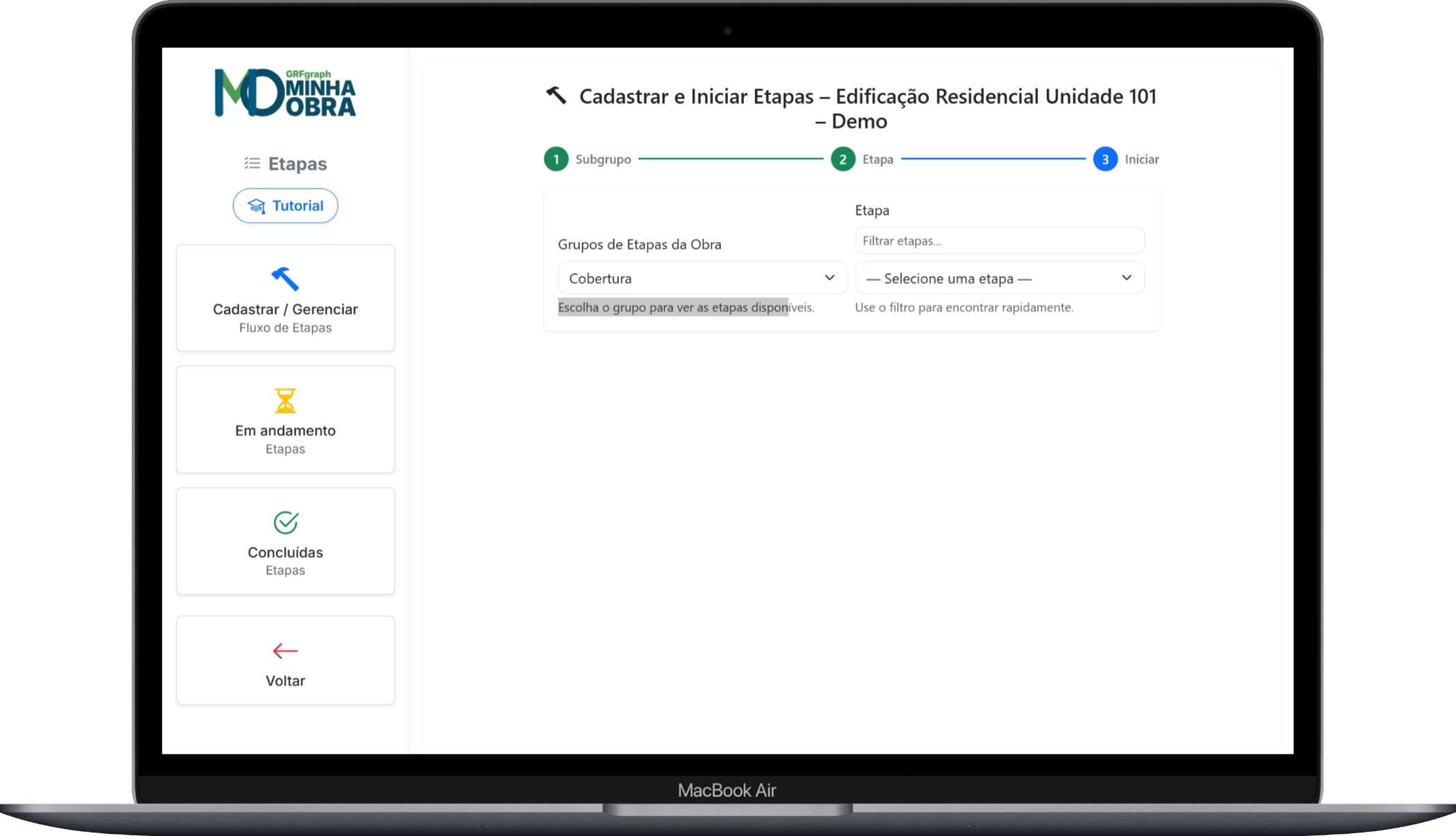Open the Cadastrar / Gerenciar section

285,309
